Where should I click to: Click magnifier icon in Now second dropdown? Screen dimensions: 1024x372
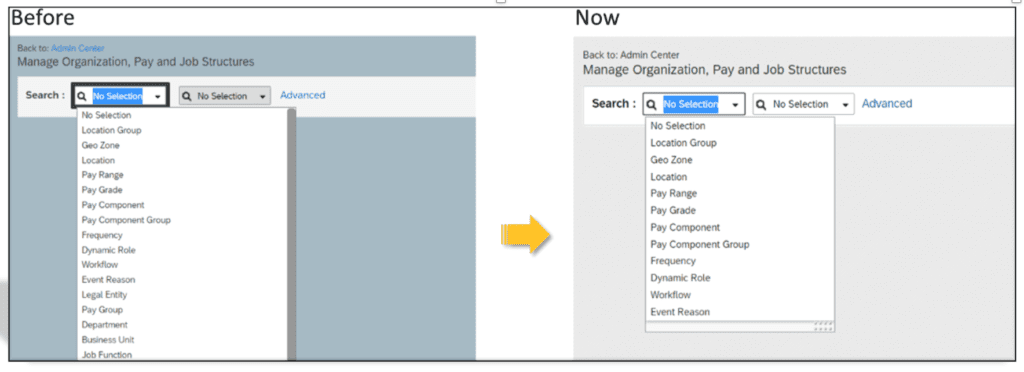click(x=761, y=104)
